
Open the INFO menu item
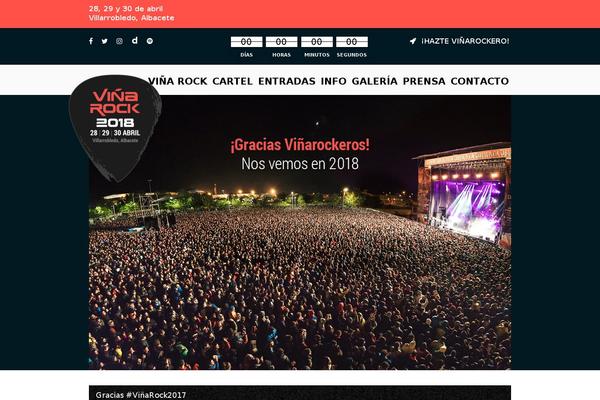(x=333, y=81)
